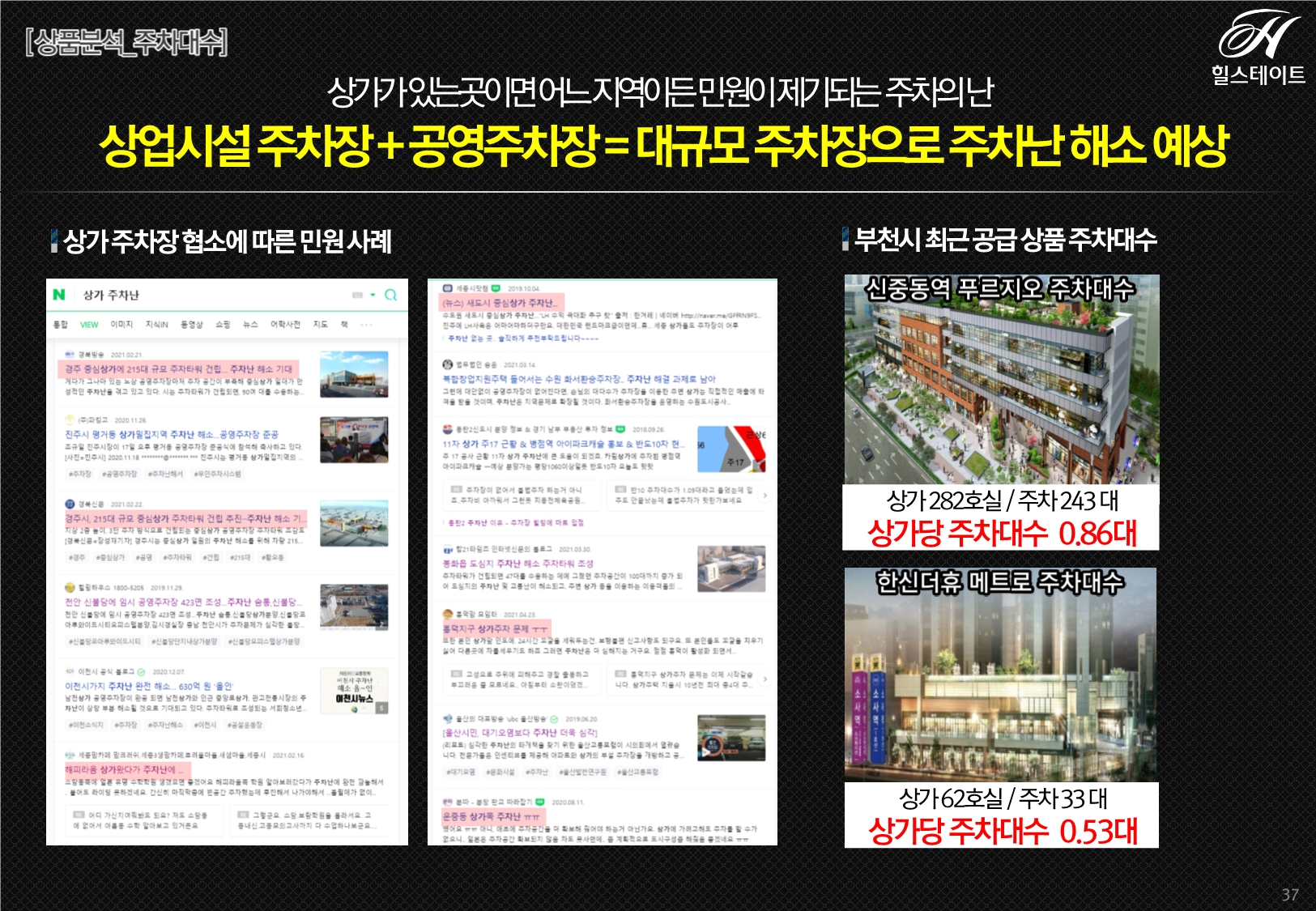
Task: Open the parking tower thumbnail of the 경북방송 result
Action: pos(354,374)
